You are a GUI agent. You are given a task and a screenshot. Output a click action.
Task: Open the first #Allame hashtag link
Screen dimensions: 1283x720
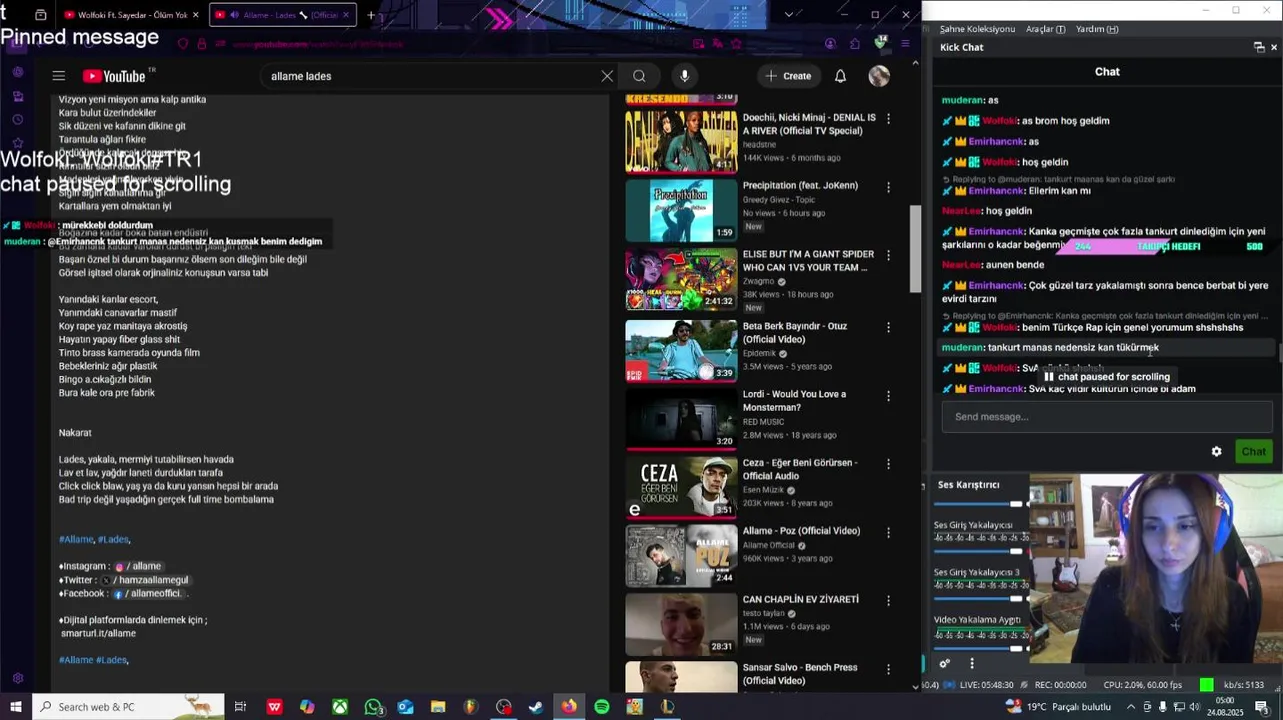tap(76, 539)
